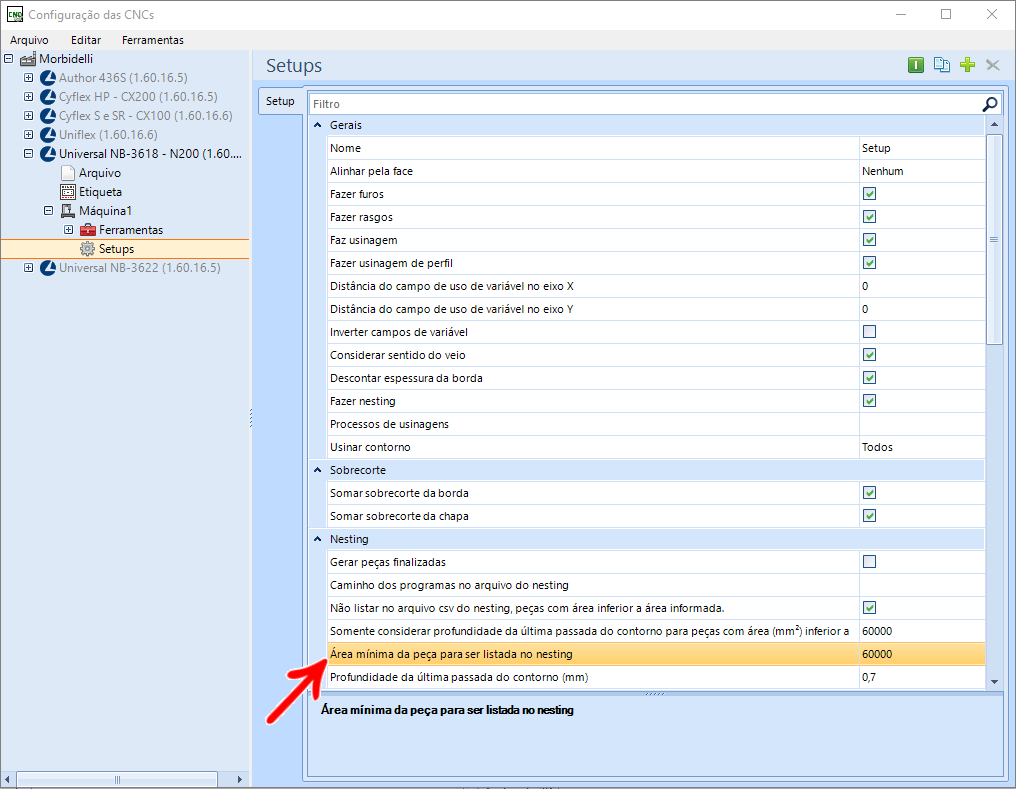Expand the Cyflex S e SR - CX100 node

click(29, 115)
